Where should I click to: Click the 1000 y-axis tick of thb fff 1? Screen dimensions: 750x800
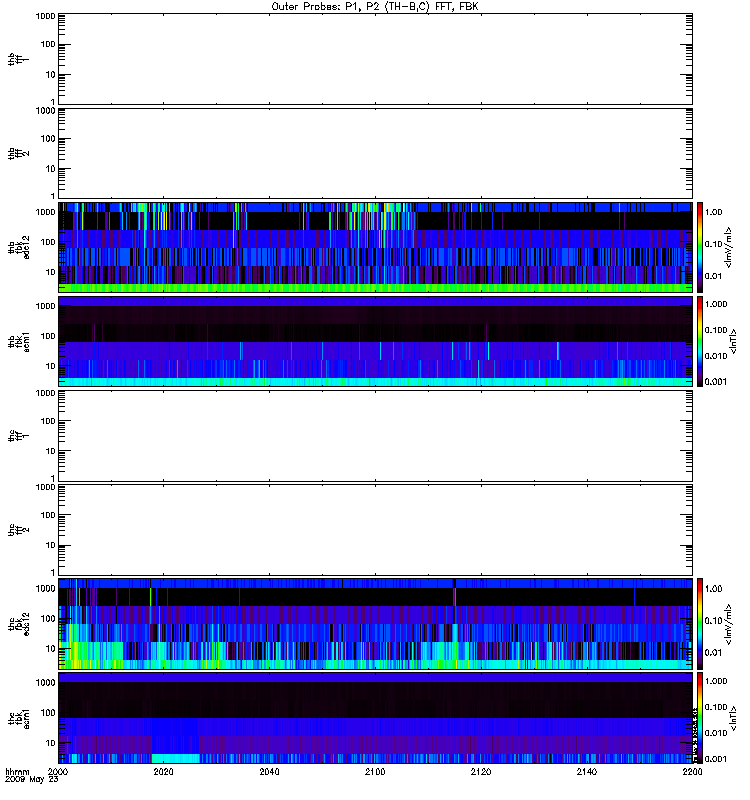pos(45,16)
